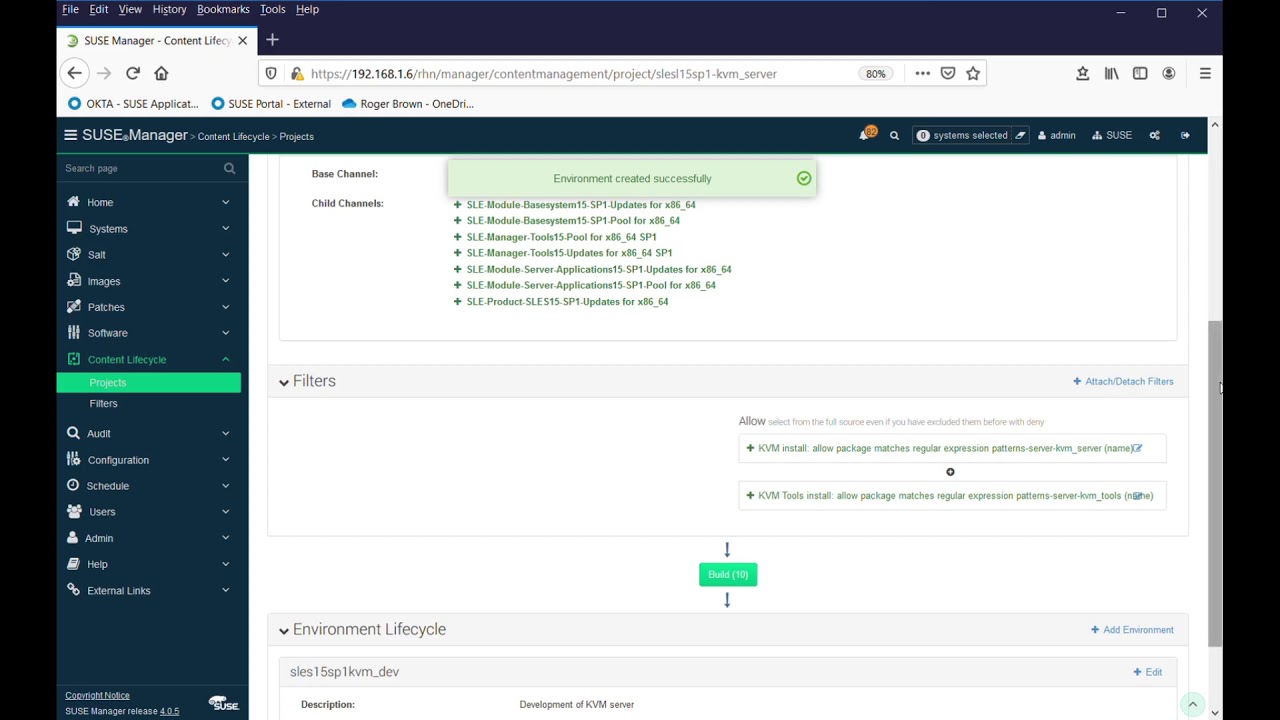The image size is (1280, 720).
Task: Click the Schedule clock icon in sidebar
Action: [x=73, y=485]
